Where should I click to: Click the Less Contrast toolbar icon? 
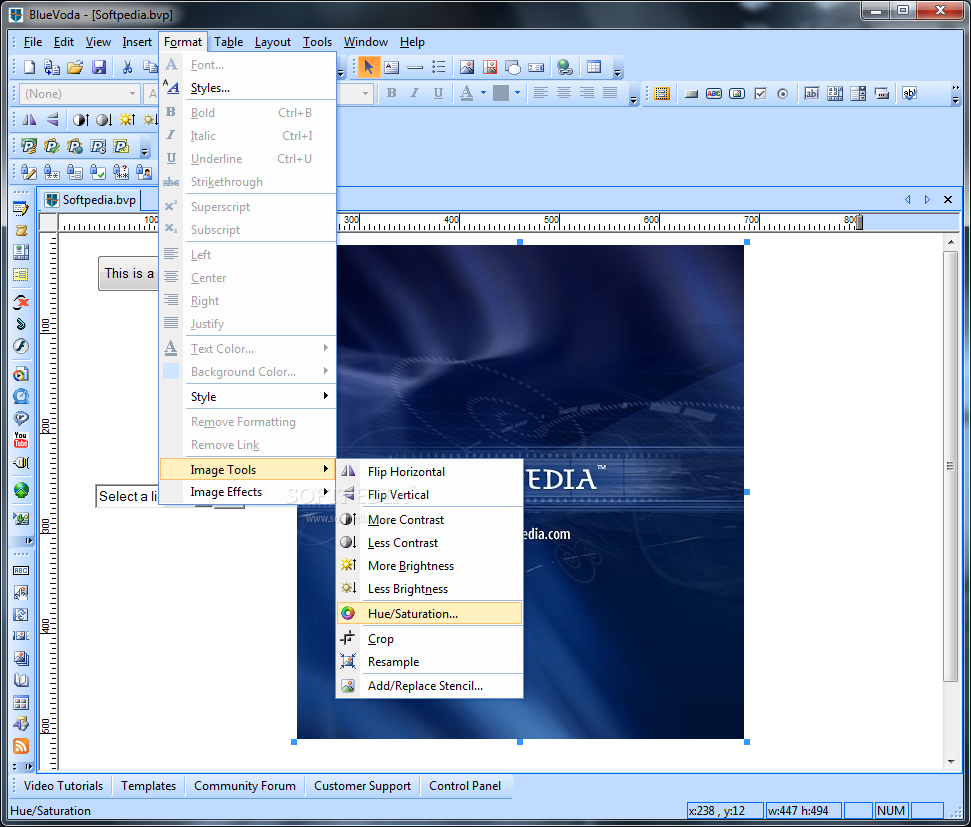click(x=103, y=120)
